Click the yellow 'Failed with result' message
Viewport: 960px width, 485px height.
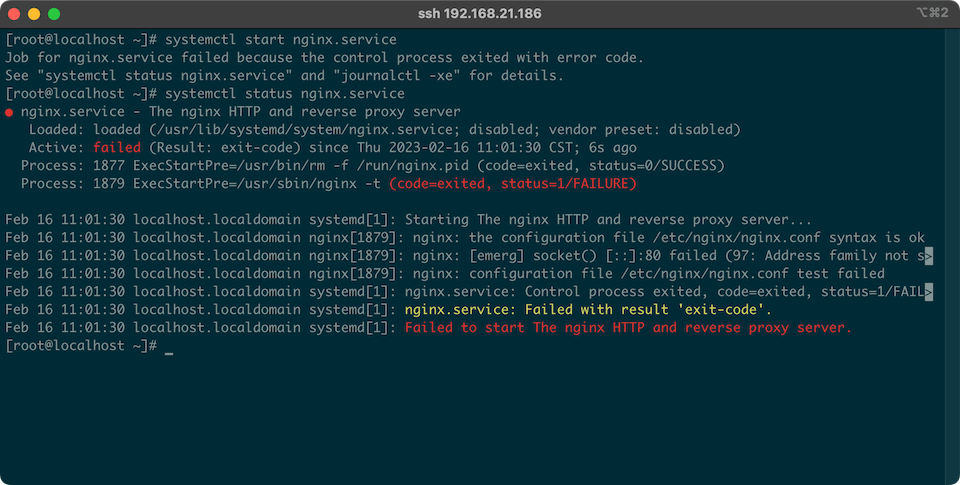[588, 310]
